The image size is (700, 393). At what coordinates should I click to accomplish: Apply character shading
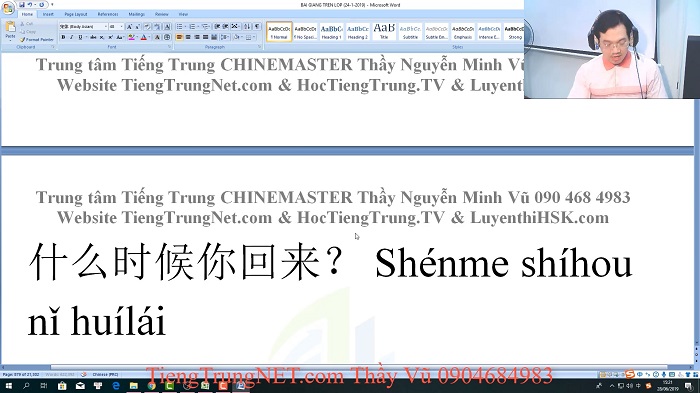[x=157, y=37]
